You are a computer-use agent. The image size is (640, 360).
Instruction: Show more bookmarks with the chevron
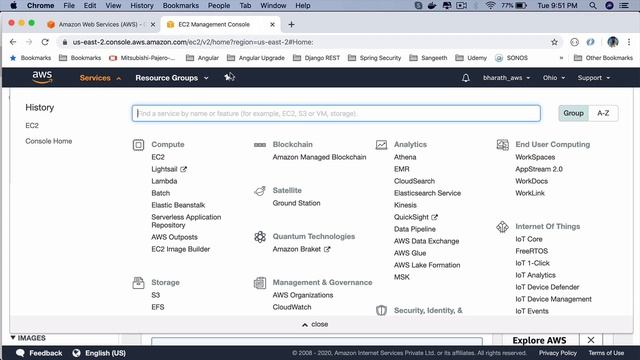coord(561,58)
